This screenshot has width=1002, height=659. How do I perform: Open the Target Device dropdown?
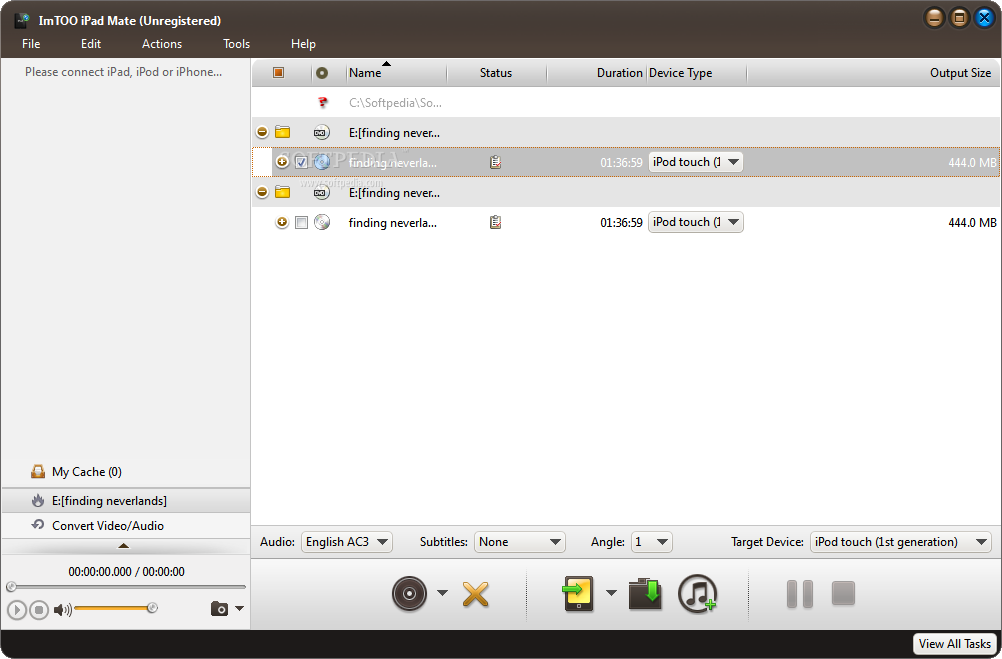coord(900,542)
